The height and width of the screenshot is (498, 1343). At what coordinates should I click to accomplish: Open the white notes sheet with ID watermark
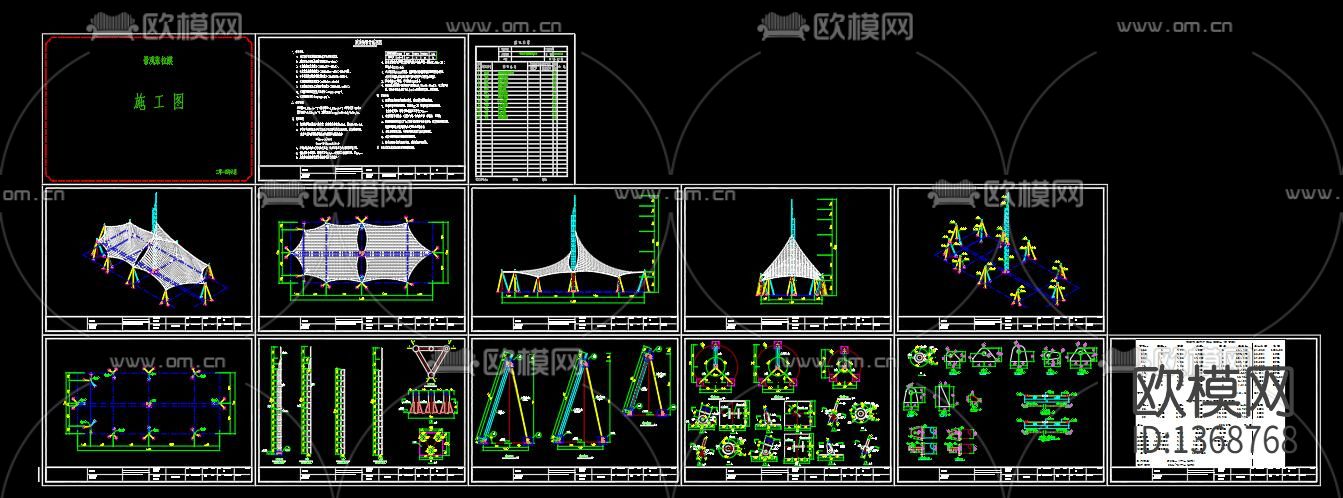pyautogui.click(x=1215, y=411)
